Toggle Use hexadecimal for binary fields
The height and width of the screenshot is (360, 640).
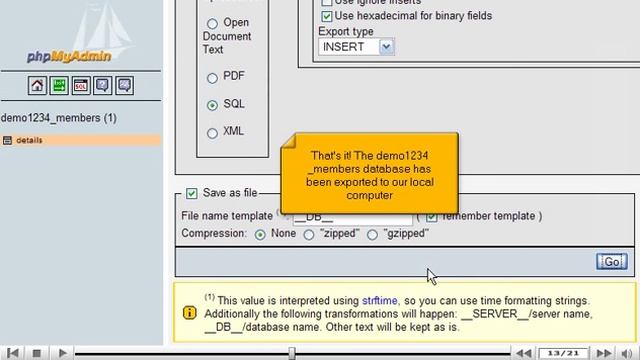[x=327, y=16]
